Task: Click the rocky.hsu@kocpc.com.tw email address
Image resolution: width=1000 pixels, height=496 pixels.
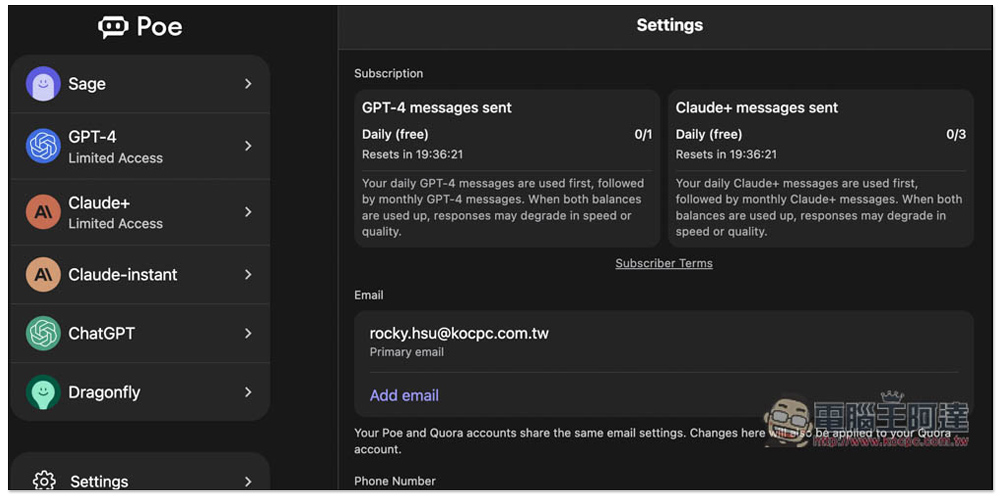Action: [459, 333]
